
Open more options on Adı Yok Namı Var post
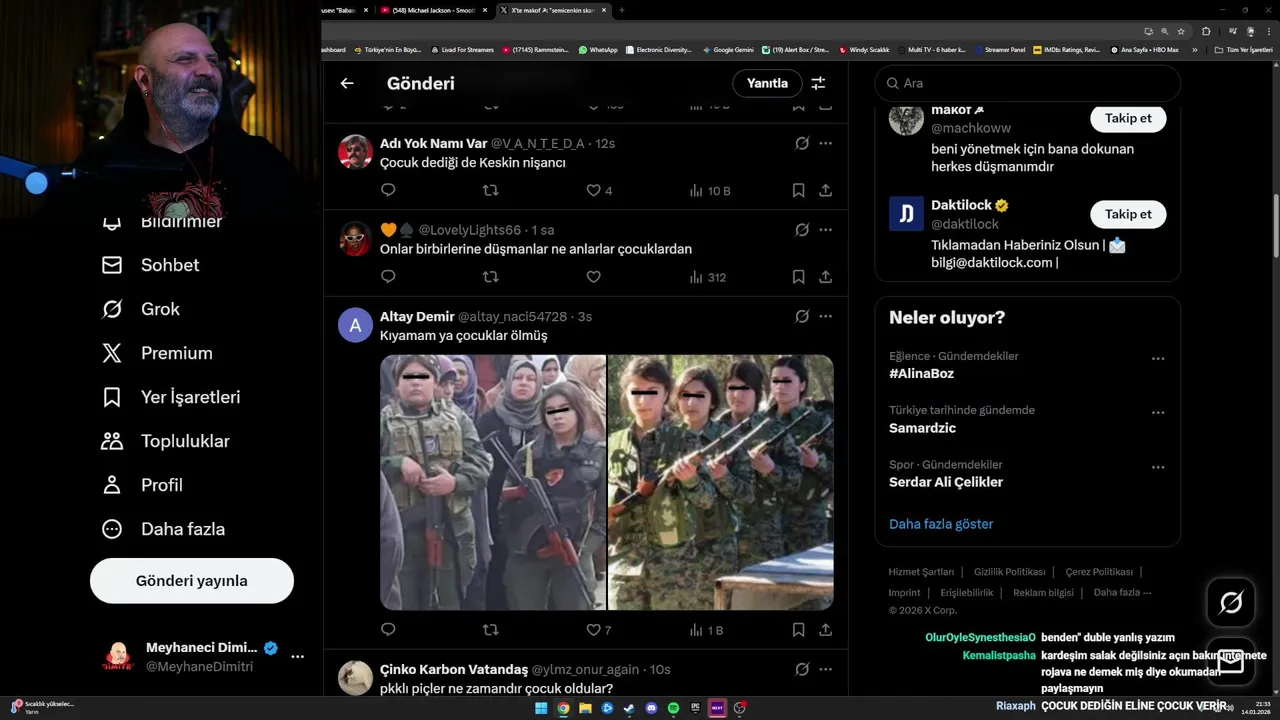[826, 143]
